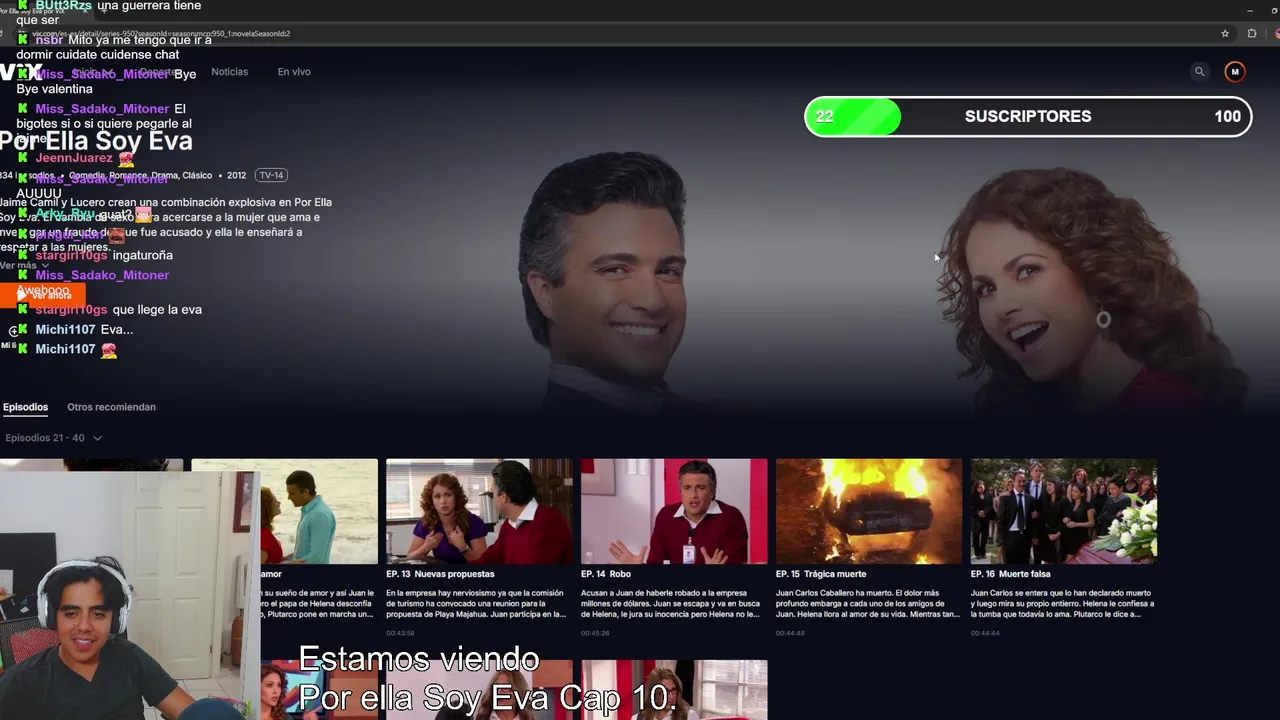Focus the browser address bar URL
Screen dimensions: 1280x720
(x=161, y=33)
